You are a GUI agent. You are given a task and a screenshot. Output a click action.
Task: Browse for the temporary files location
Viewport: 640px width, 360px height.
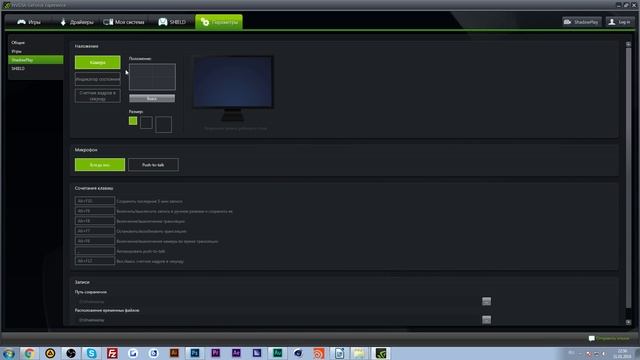[x=486, y=320]
